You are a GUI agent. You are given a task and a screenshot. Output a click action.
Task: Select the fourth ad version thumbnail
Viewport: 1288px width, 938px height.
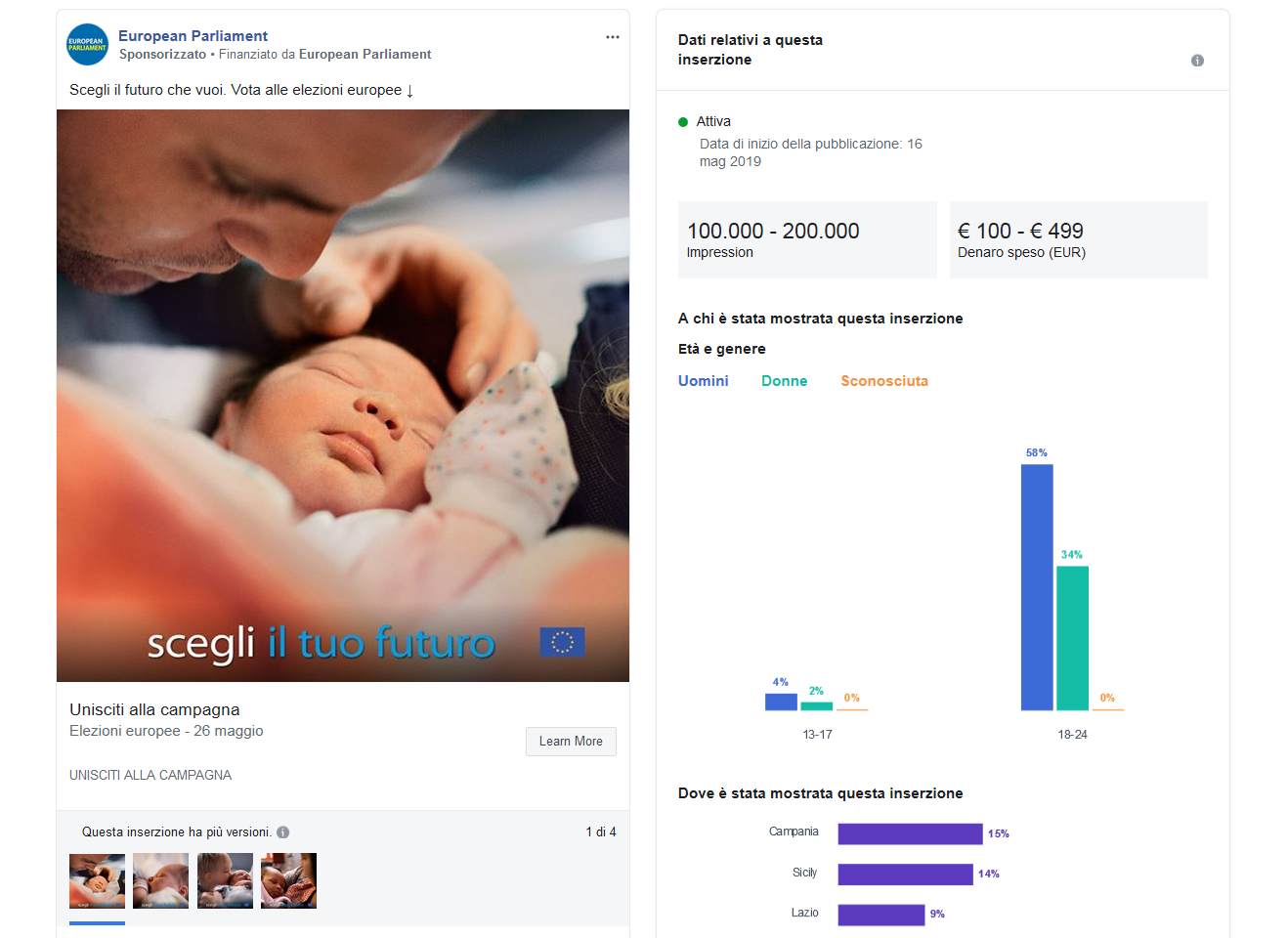pyautogui.click(x=288, y=881)
